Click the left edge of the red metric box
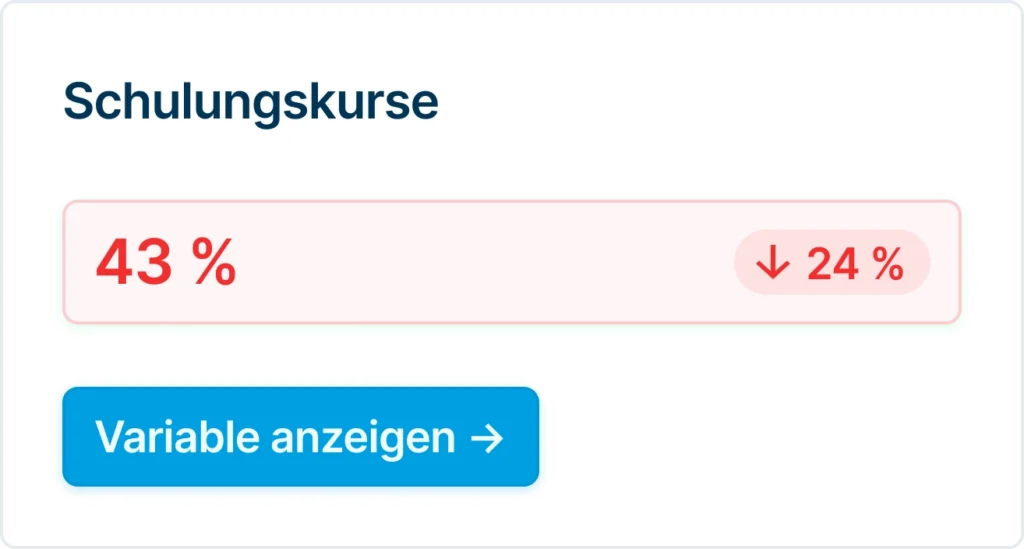Viewport: 1024px width, 549px height. pos(67,263)
